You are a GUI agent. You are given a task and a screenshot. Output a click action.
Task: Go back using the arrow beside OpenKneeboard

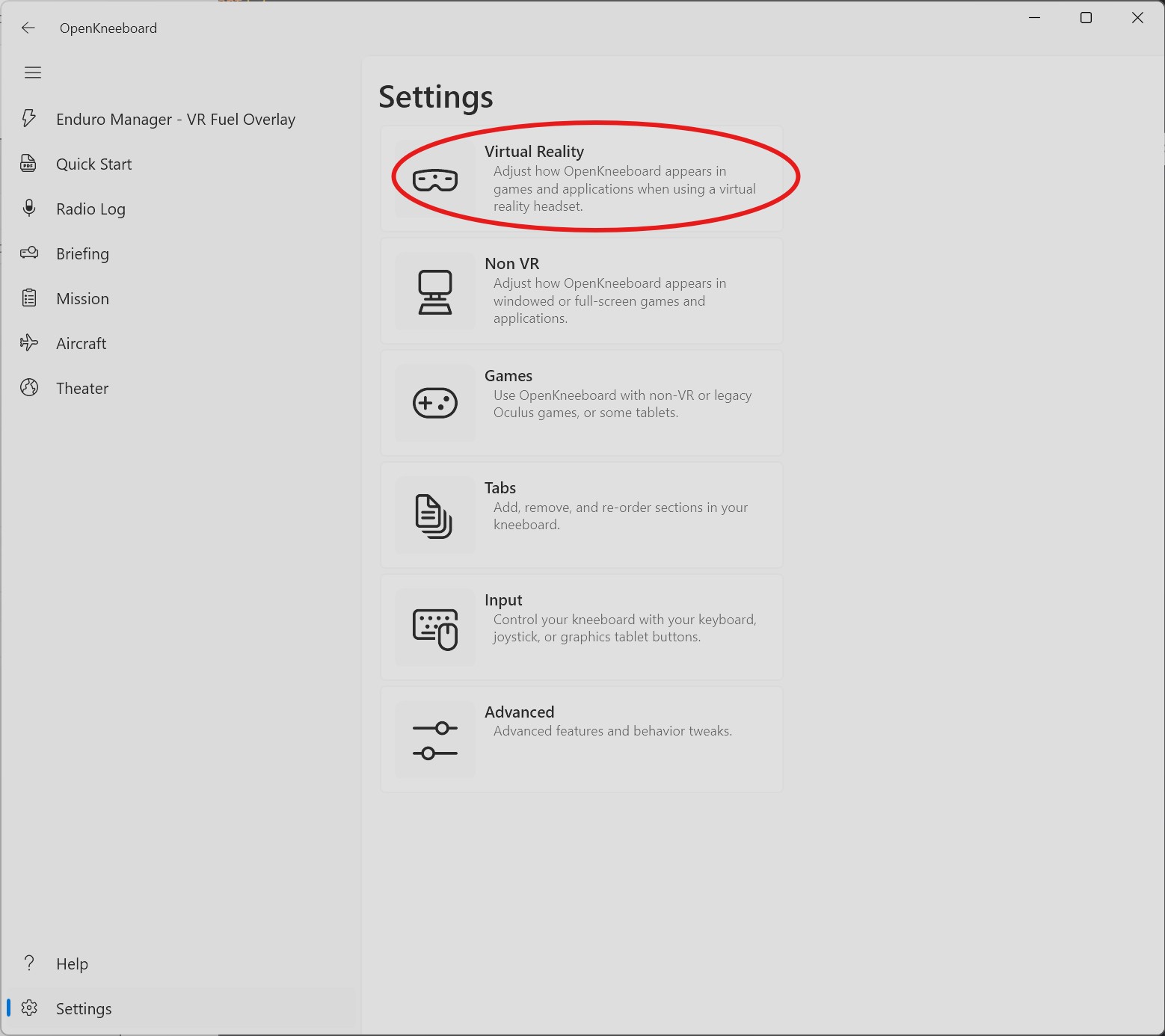[x=28, y=28]
